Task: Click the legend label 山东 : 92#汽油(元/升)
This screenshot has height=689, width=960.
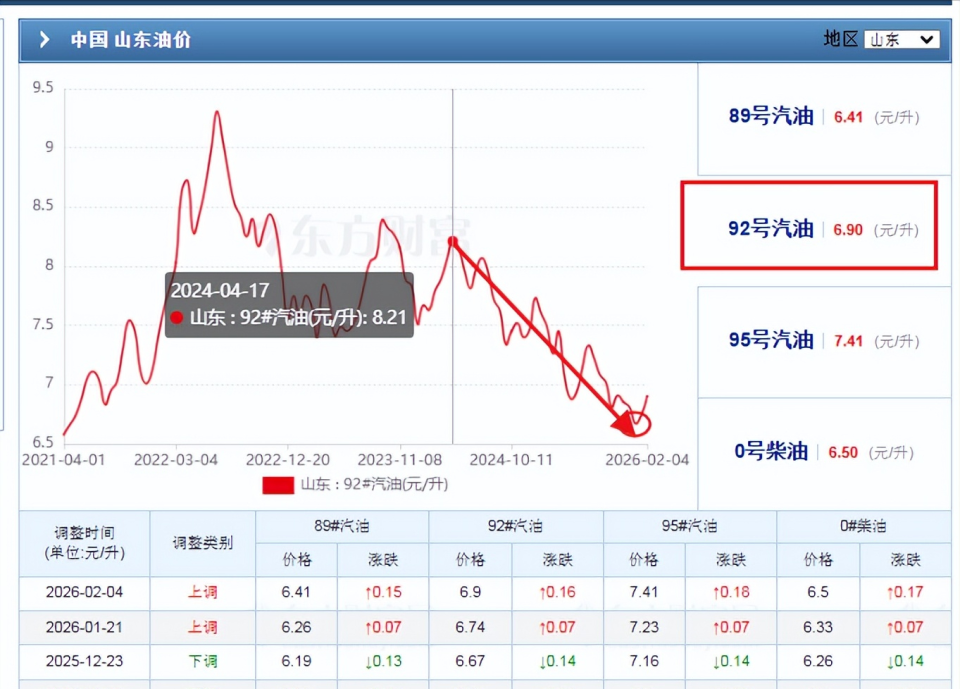Action: 374,484
